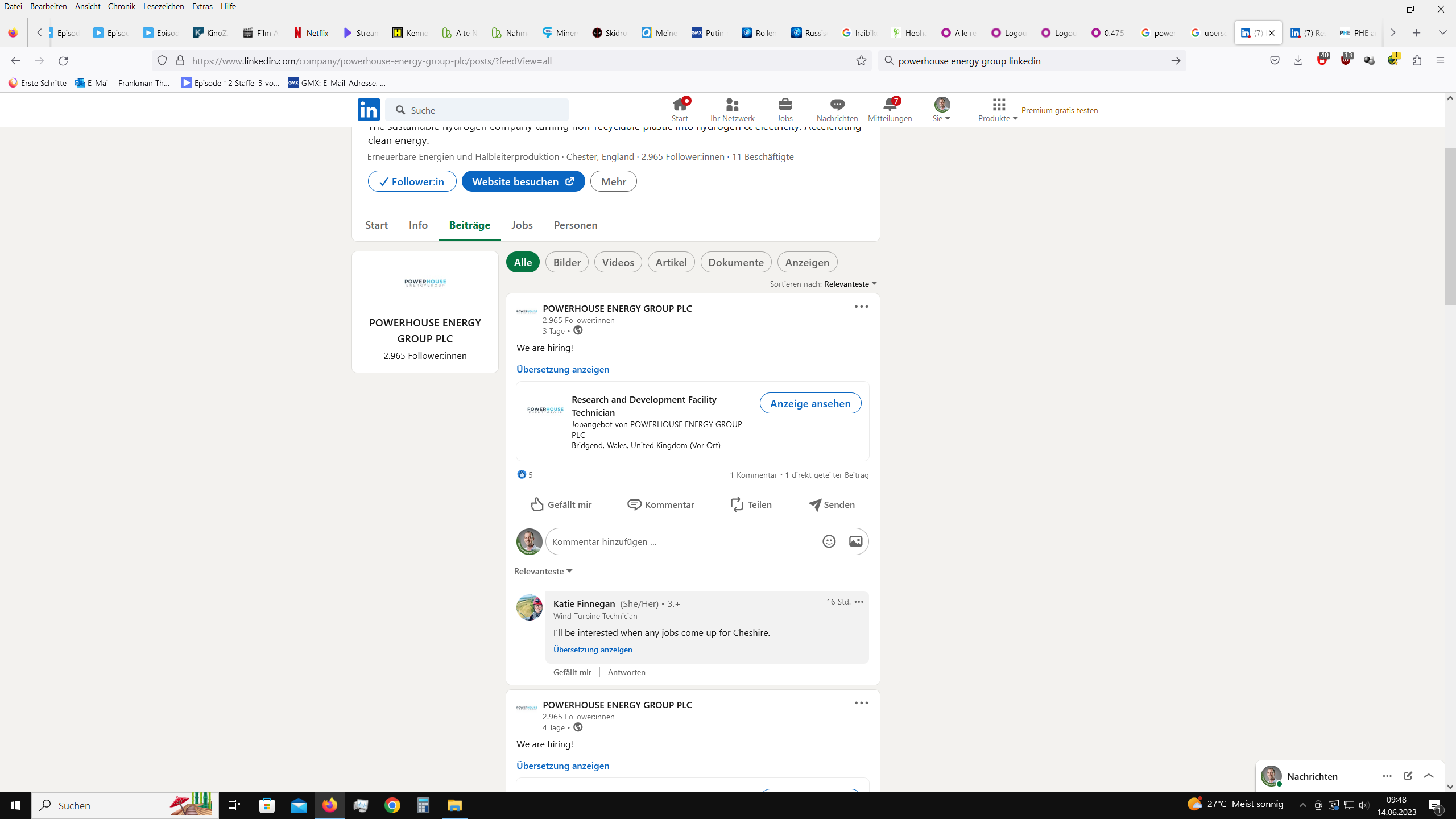Bookmark this page with star icon
This screenshot has width=1456, height=819.
861,61
